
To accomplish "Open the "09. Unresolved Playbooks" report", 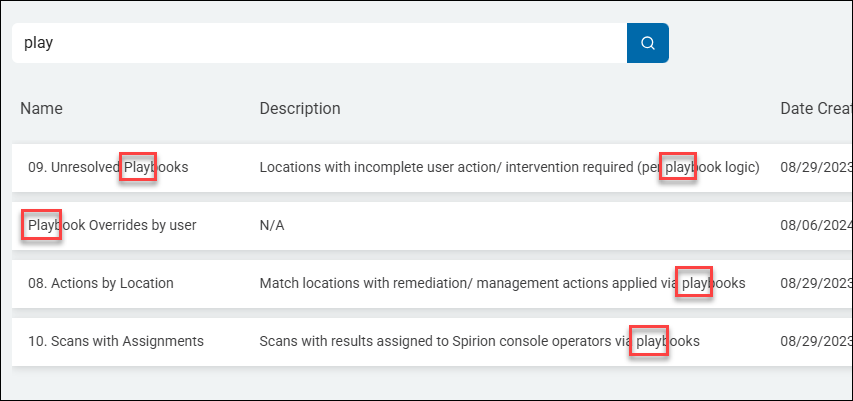I will (108, 168).
